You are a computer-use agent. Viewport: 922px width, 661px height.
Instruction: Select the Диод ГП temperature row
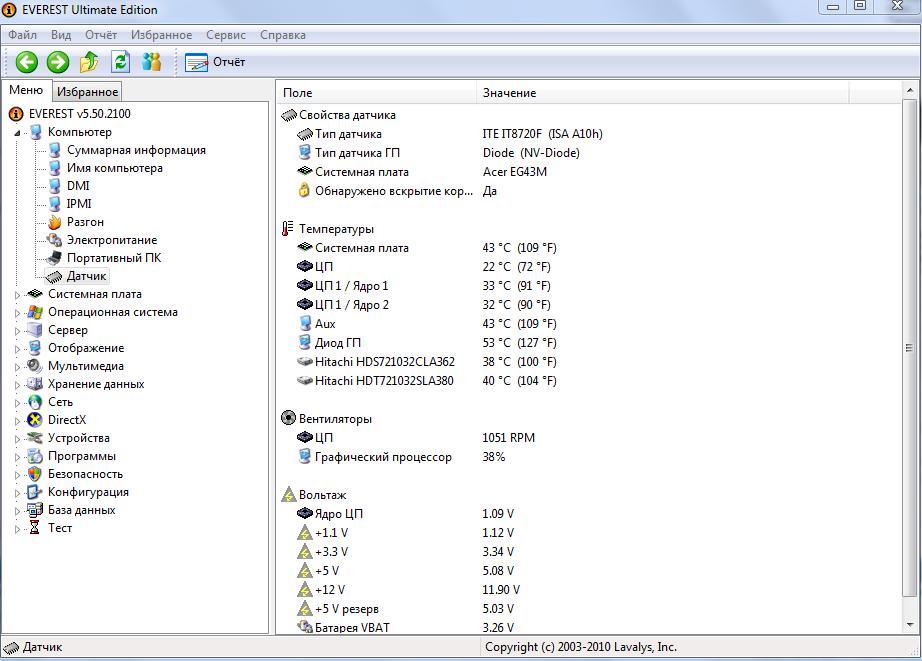pyautogui.click(x=338, y=343)
